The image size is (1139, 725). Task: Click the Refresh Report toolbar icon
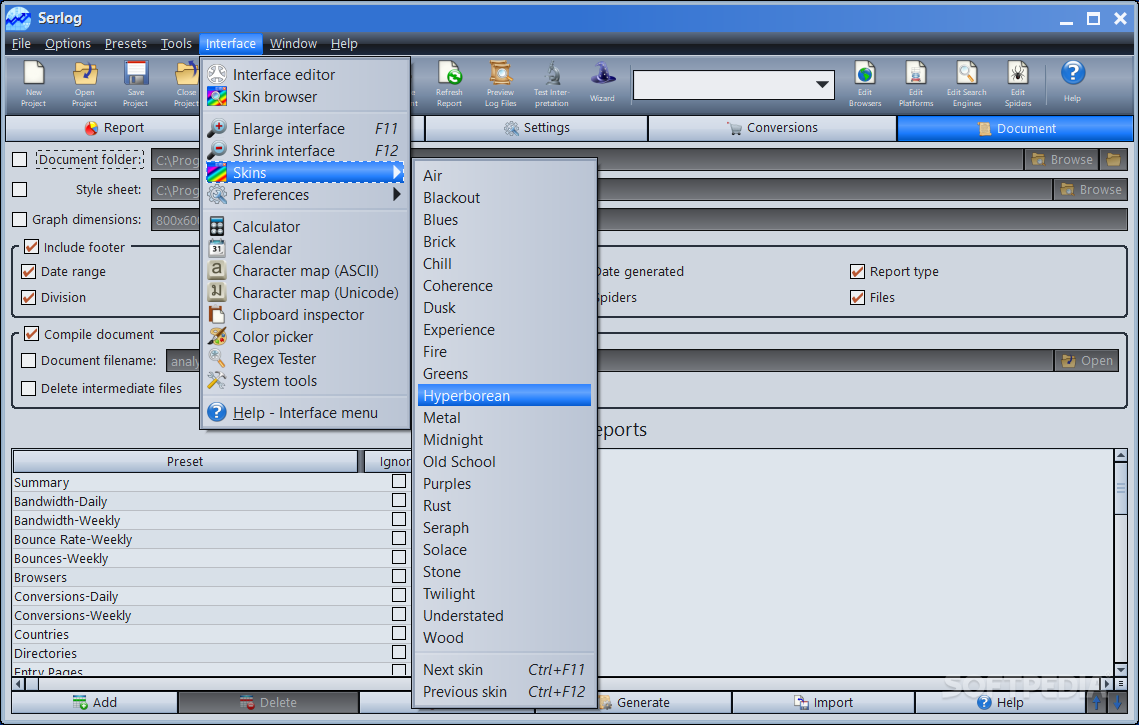click(x=449, y=83)
